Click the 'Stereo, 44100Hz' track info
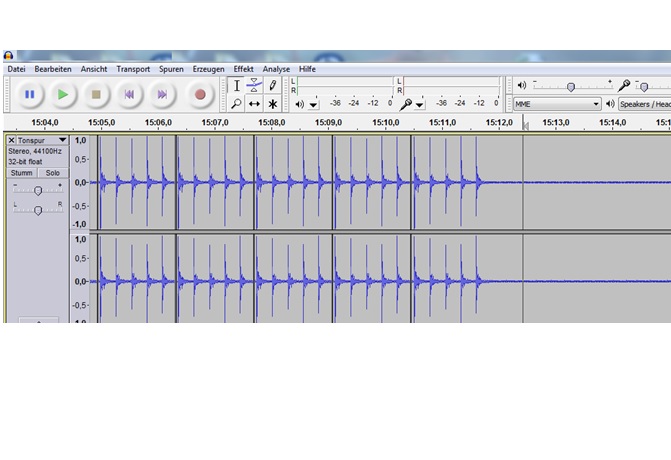 (35, 151)
